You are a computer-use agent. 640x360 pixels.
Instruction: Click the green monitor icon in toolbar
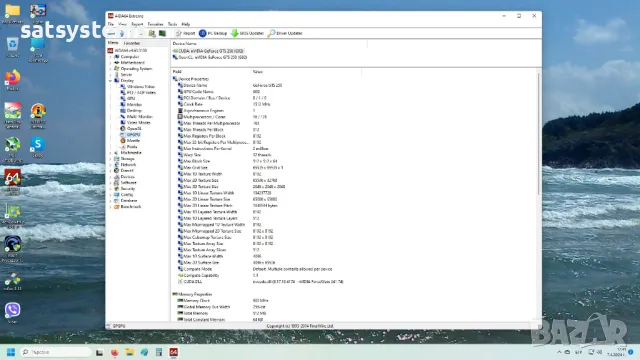click(x=162, y=33)
